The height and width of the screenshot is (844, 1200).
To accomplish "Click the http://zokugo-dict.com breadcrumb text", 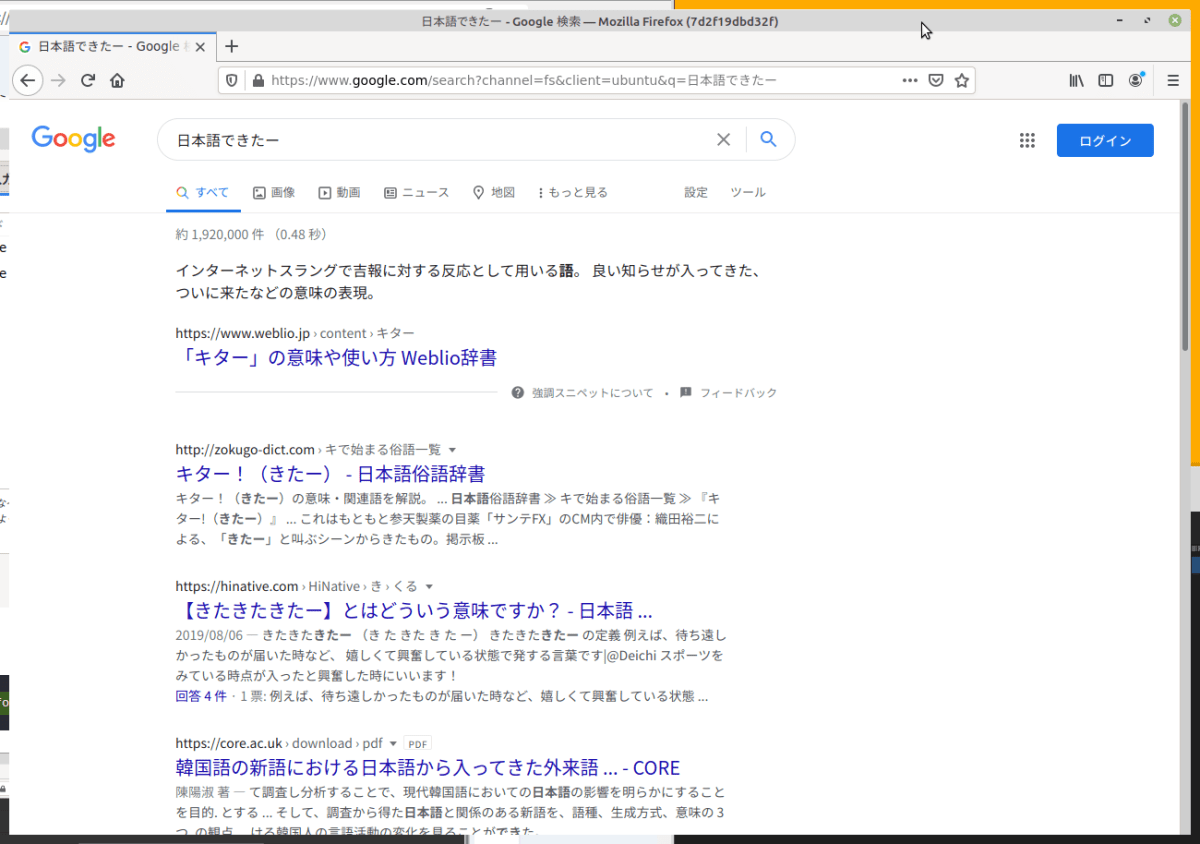I will pyautogui.click(x=245, y=450).
